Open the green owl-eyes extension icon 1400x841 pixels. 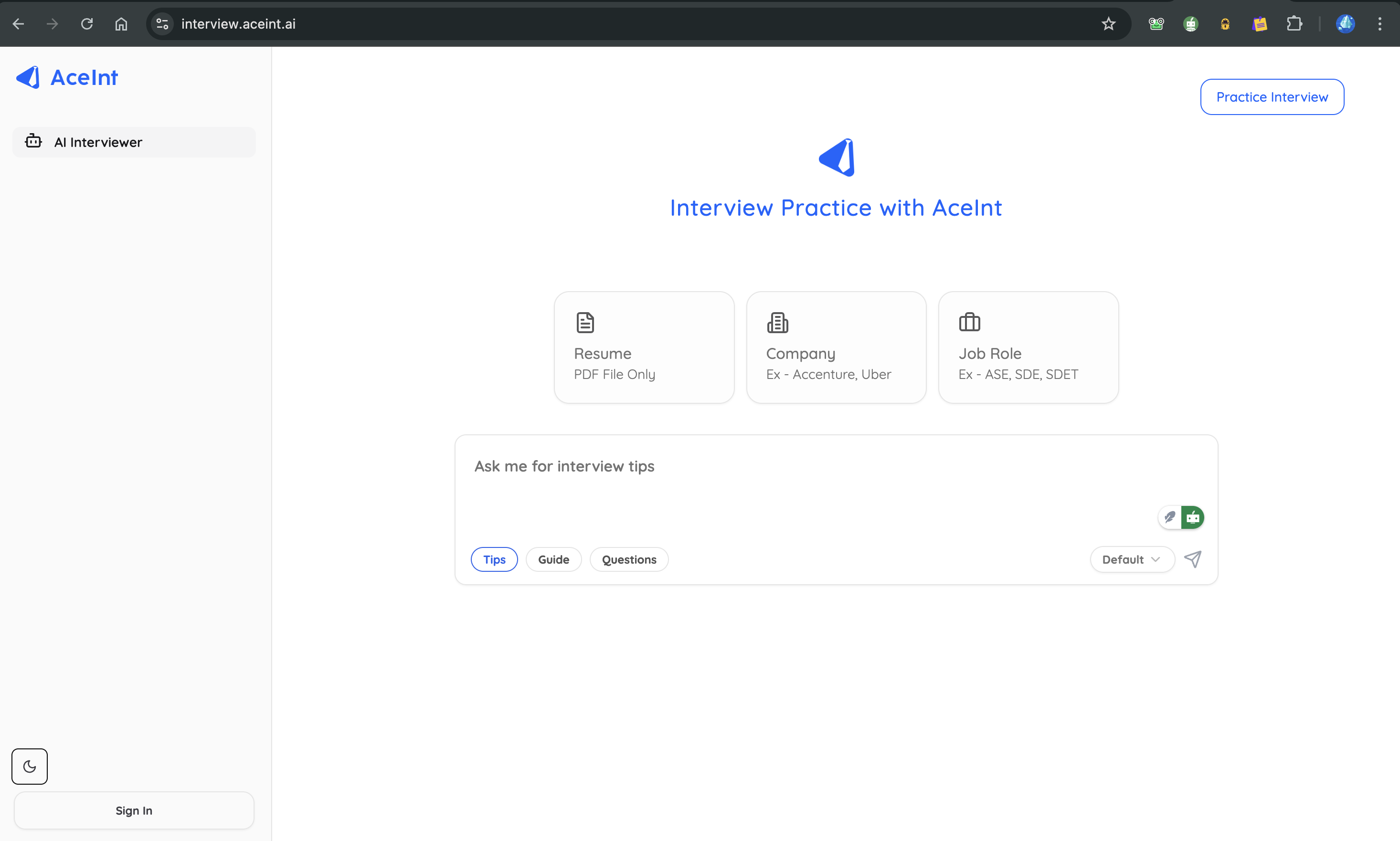[1156, 24]
